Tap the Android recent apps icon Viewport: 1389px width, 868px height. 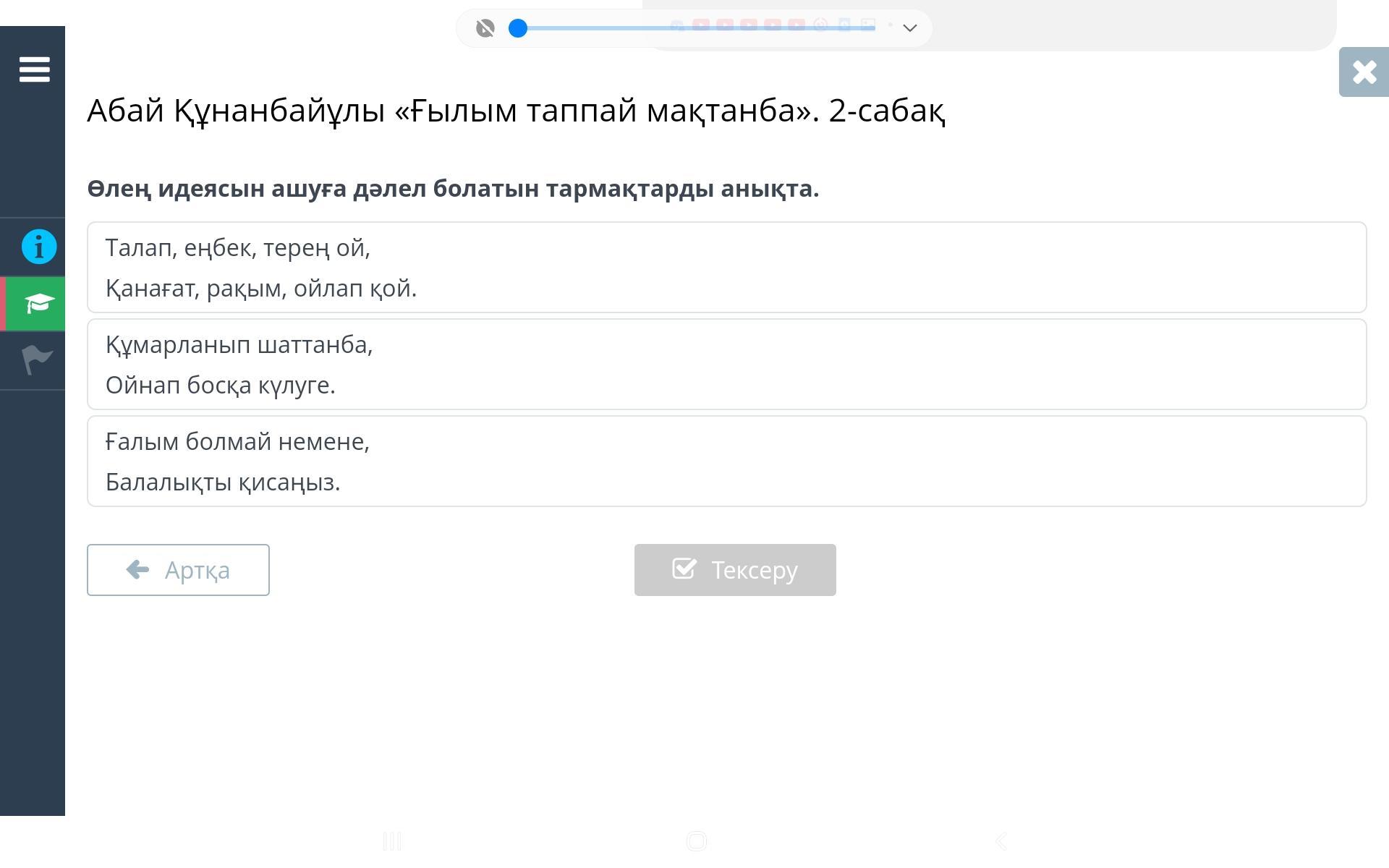click(x=391, y=841)
